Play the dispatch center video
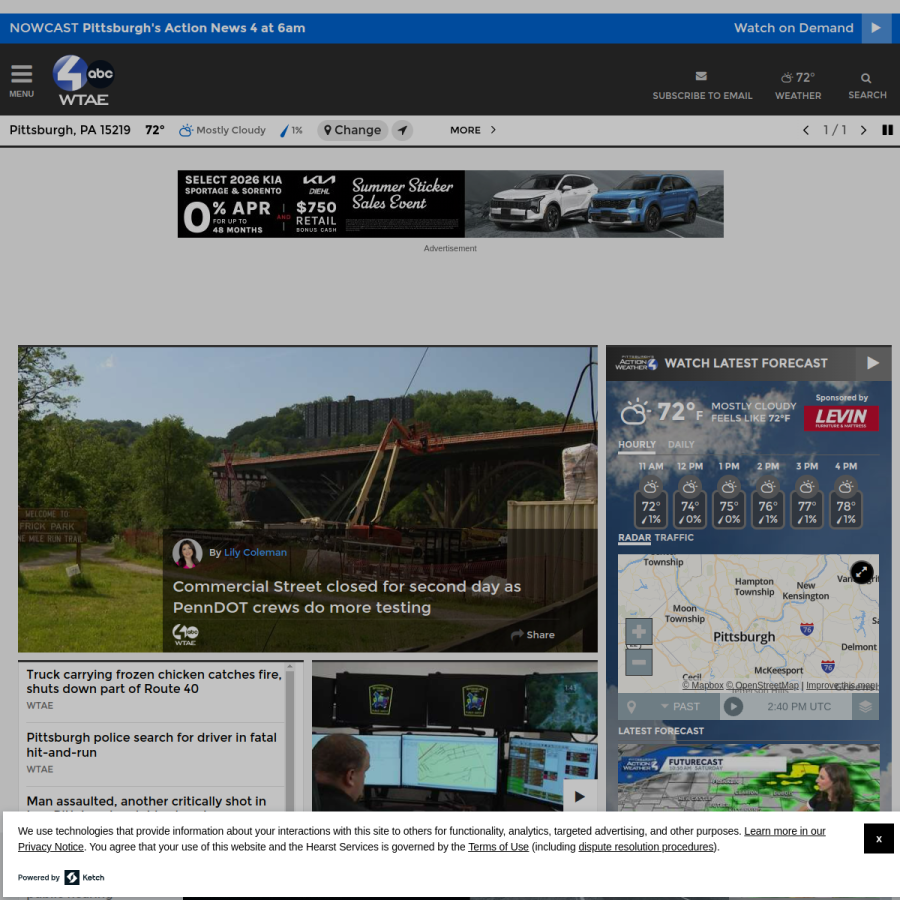The height and width of the screenshot is (900, 900). coord(579,796)
